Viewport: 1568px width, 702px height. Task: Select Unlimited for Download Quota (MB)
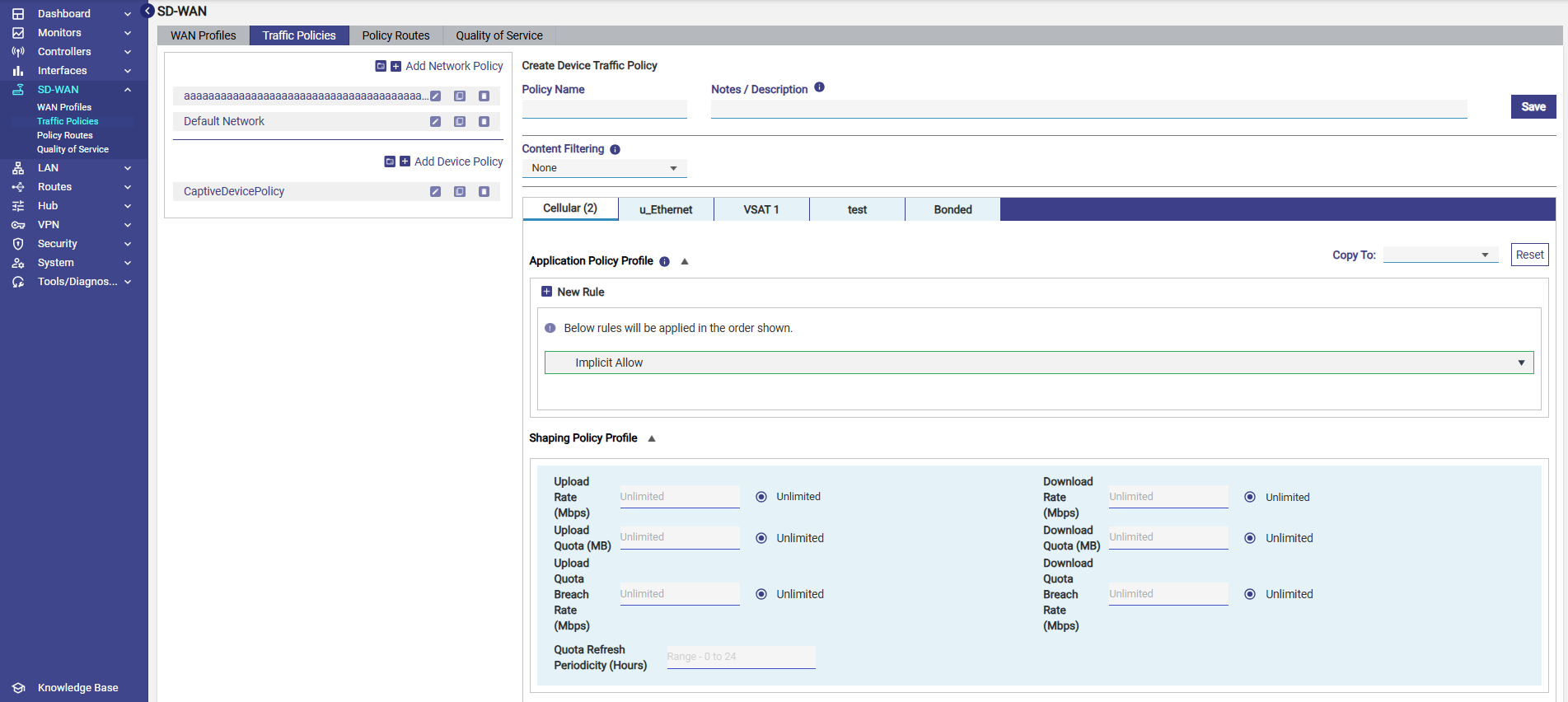(1250, 538)
